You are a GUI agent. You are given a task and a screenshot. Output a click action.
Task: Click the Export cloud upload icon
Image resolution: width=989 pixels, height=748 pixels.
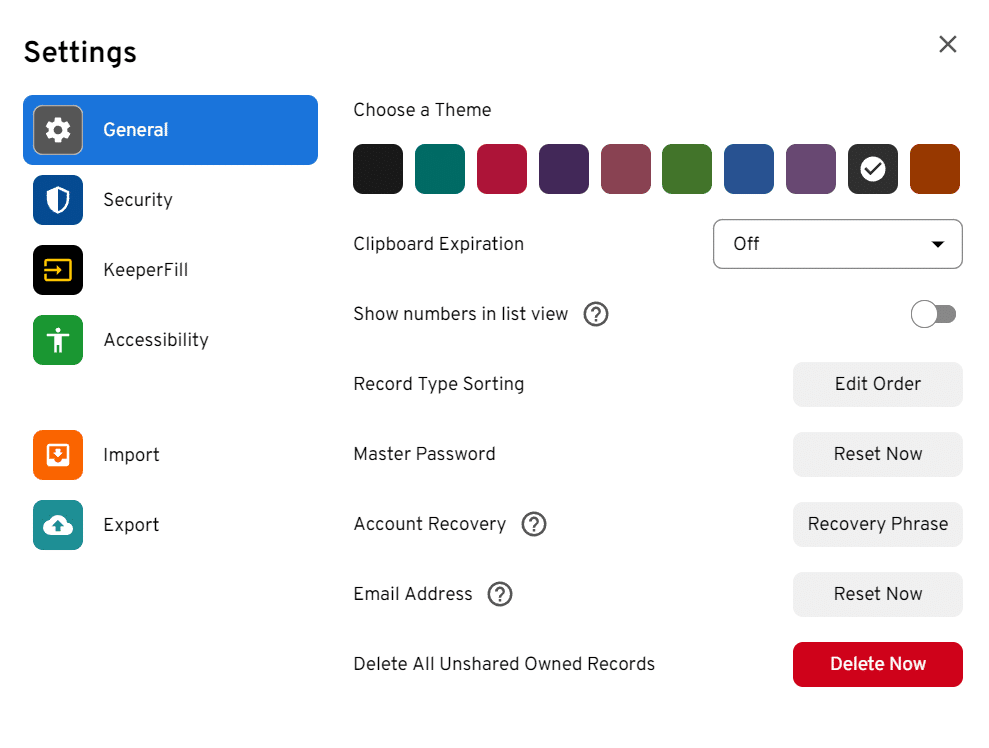pos(57,525)
